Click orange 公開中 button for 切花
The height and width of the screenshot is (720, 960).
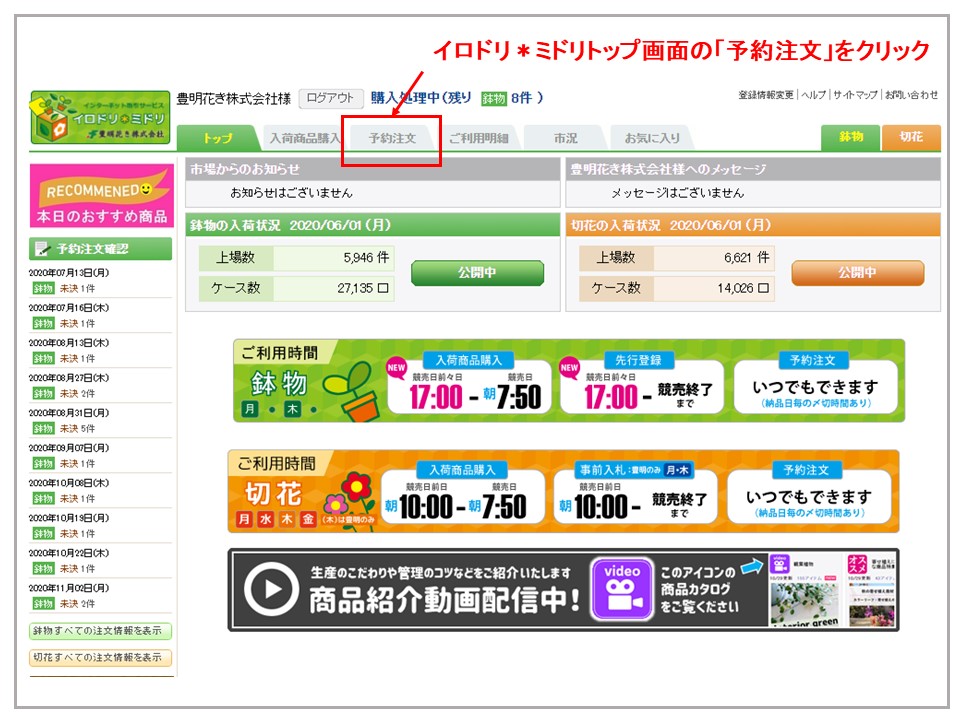pyautogui.click(x=857, y=273)
